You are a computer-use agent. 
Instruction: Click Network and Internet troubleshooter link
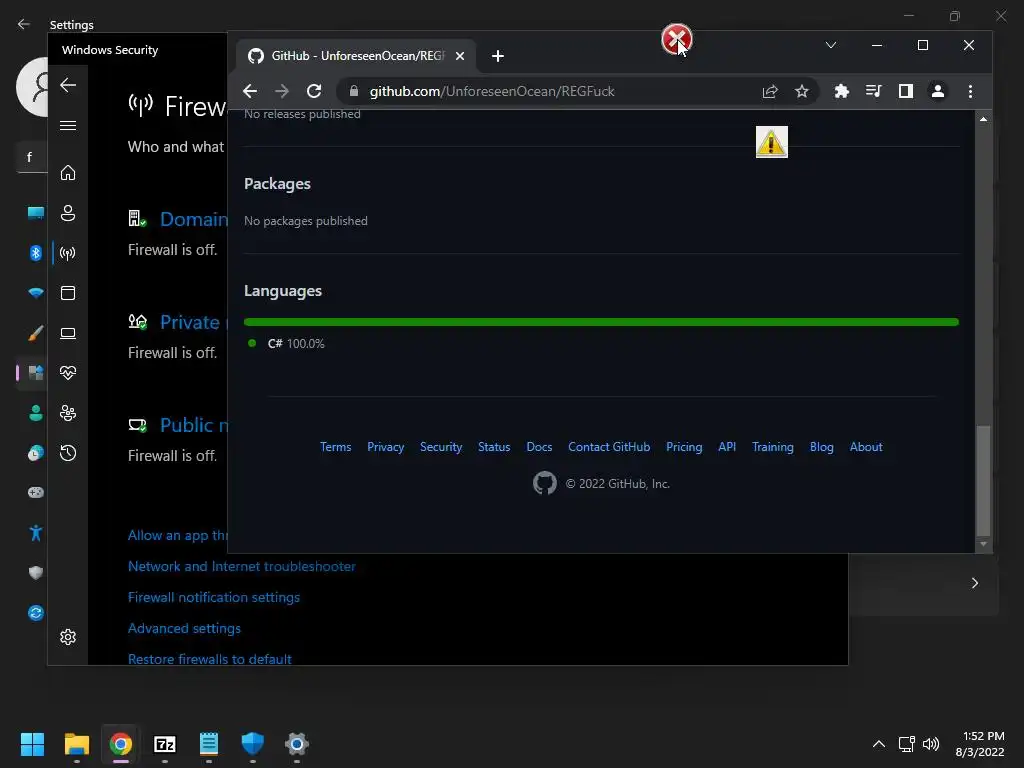[x=242, y=566]
